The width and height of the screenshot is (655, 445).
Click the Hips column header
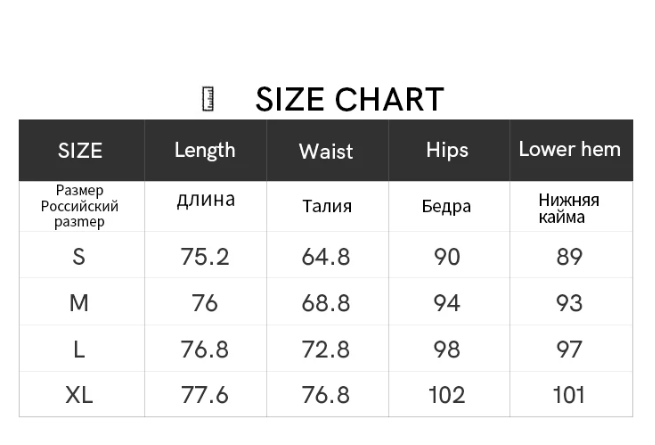click(x=447, y=150)
